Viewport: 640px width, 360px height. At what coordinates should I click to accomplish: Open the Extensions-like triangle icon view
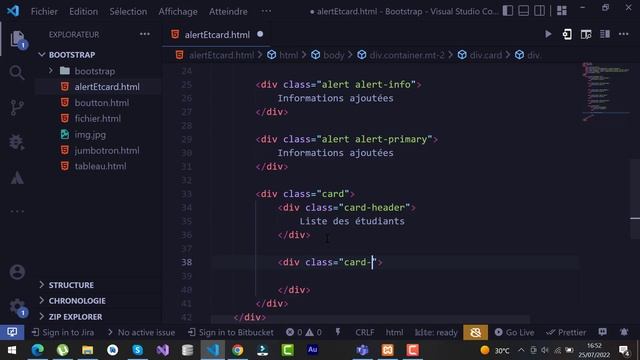coord(17,178)
